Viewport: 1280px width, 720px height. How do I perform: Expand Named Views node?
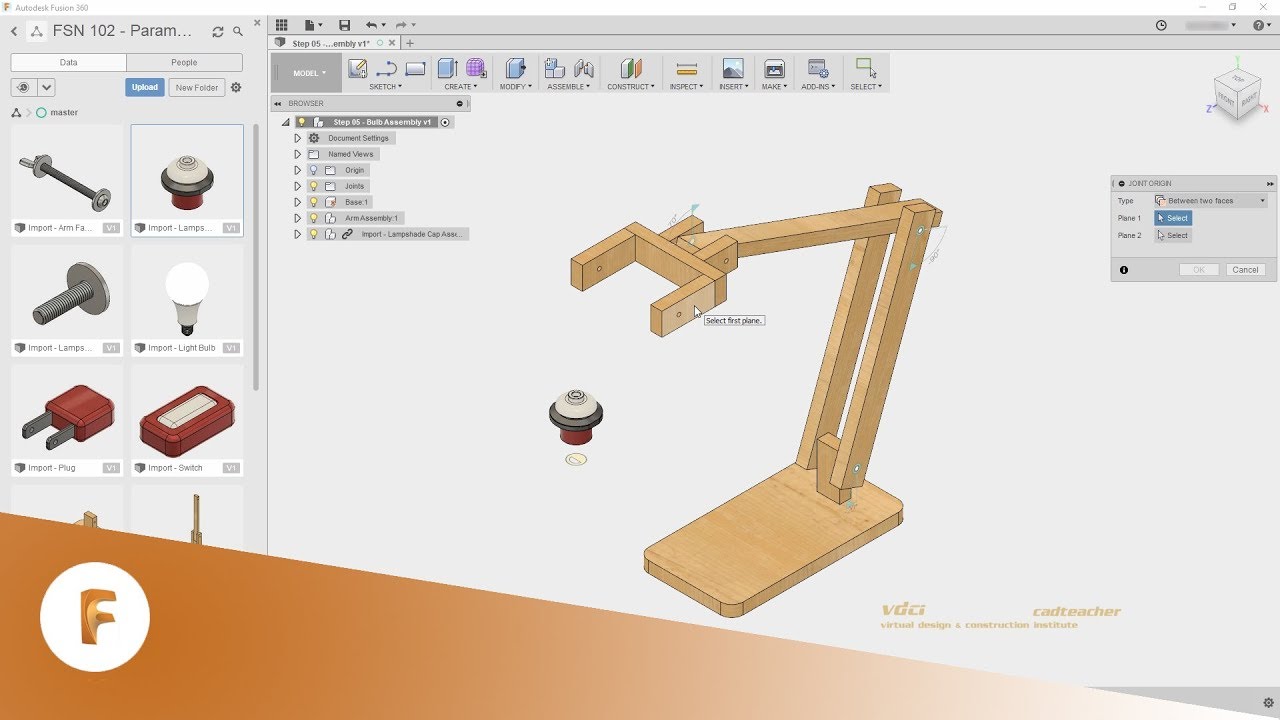click(x=297, y=154)
